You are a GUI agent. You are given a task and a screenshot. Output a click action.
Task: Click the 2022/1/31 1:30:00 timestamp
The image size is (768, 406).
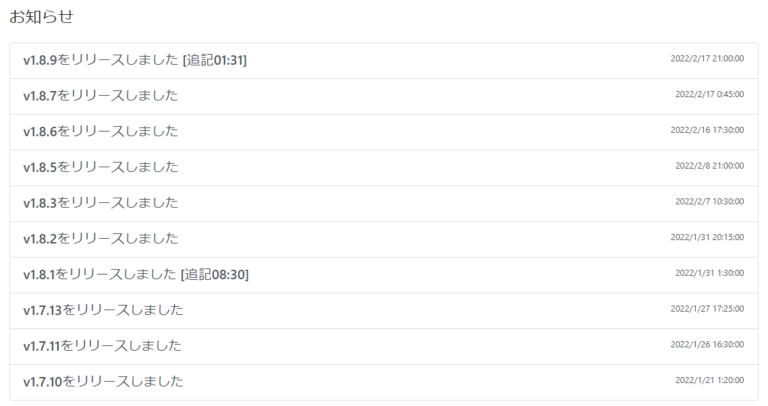tap(709, 273)
